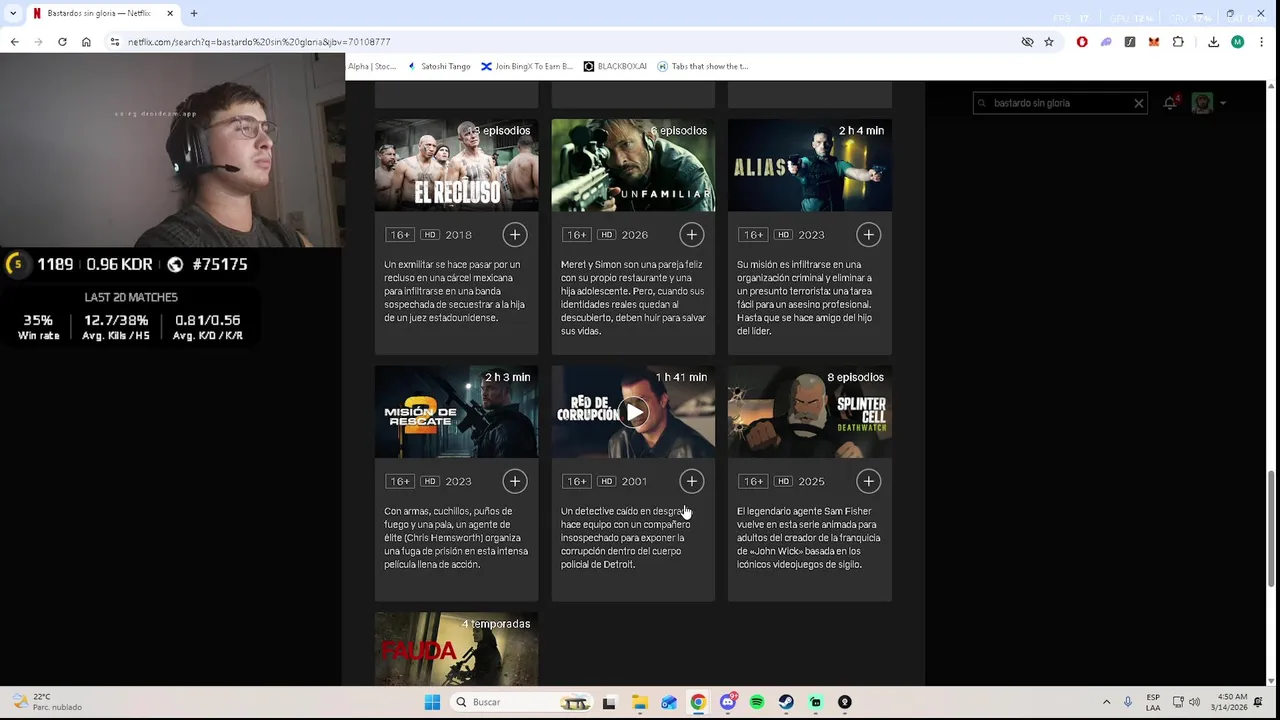The height and width of the screenshot is (720, 1280).
Task: Open Splinter Cell Deathwatch thumbnail
Action: (810, 412)
